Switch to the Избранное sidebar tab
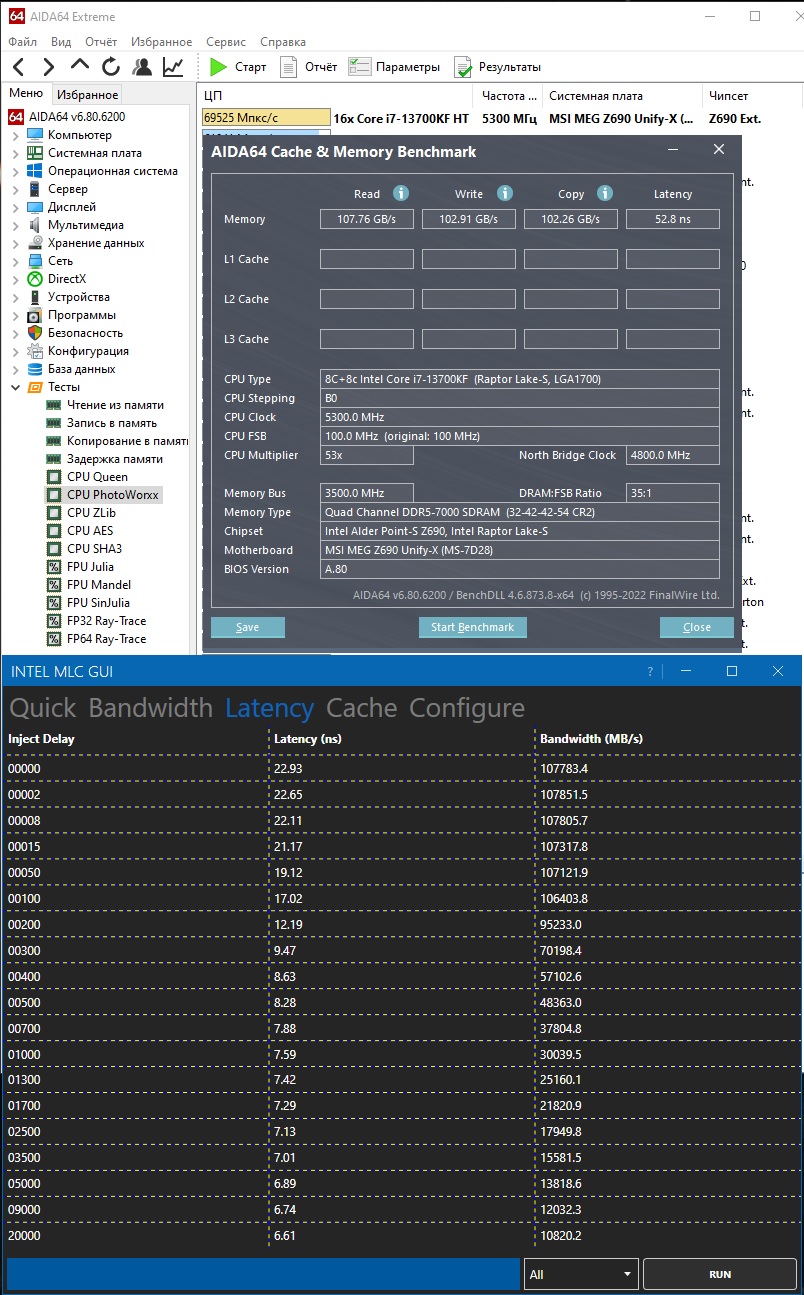The image size is (804, 1295). 88,95
